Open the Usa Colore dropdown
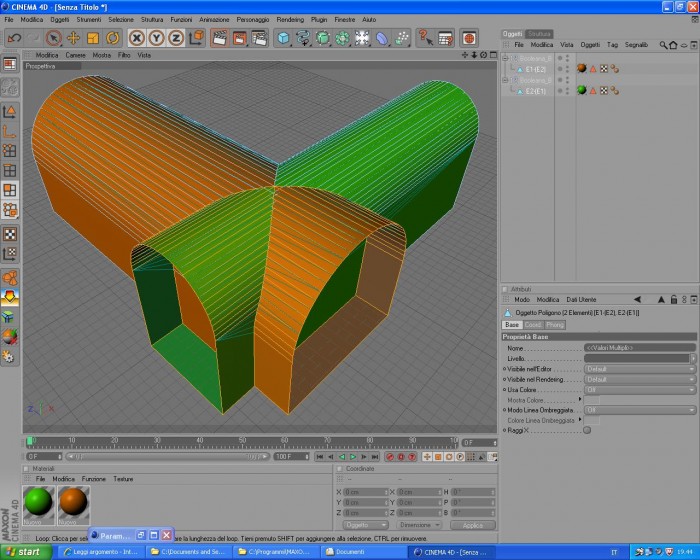This screenshot has height=560, width=700. click(x=640, y=389)
